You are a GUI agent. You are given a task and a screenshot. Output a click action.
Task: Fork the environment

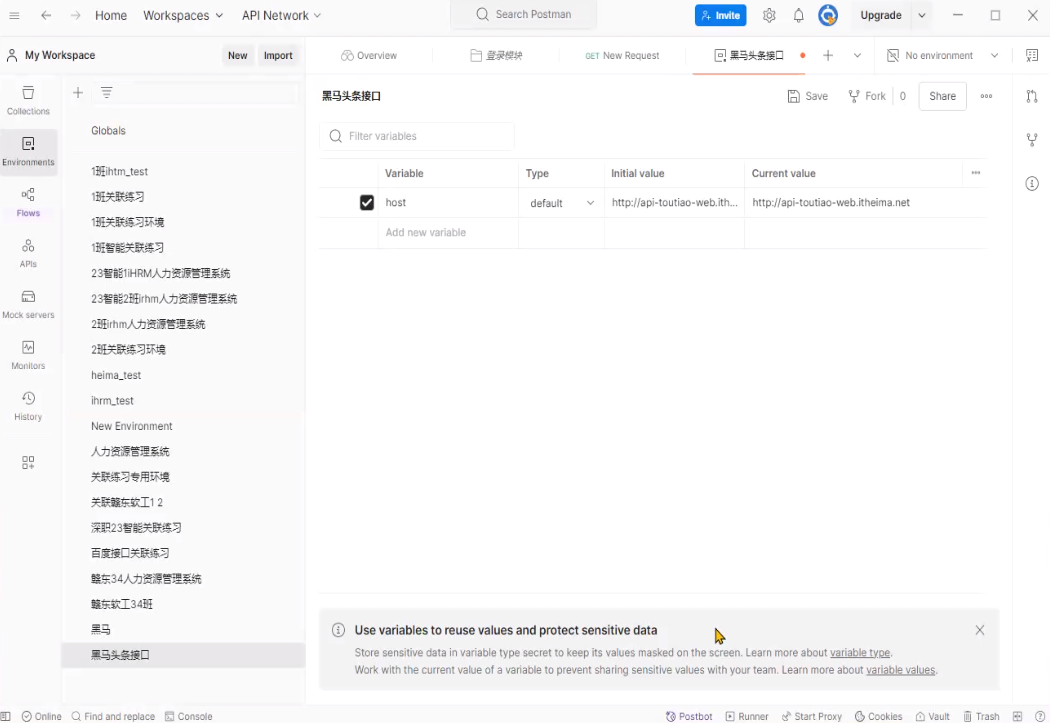867,96
